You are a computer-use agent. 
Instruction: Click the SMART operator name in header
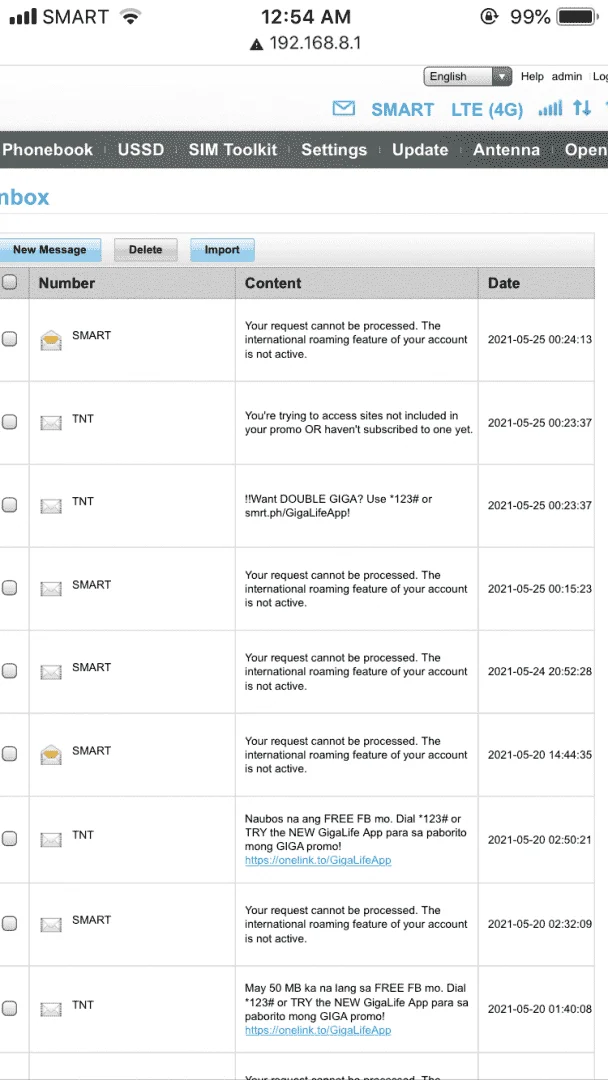click(x=403, y=110)
